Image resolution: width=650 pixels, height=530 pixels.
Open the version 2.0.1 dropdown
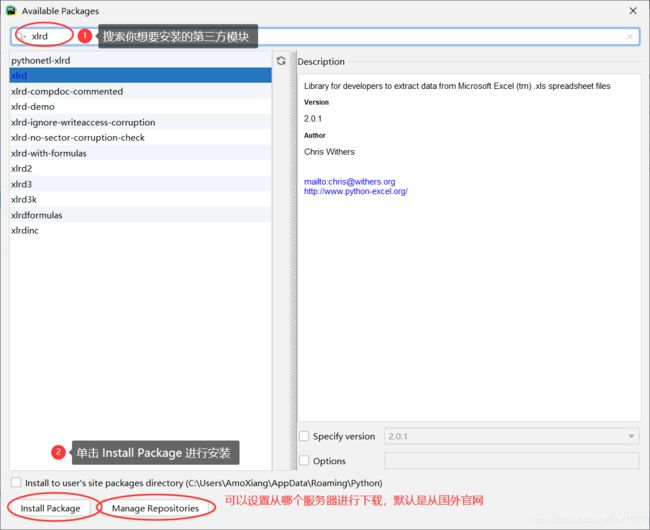(x=512, y=436)
